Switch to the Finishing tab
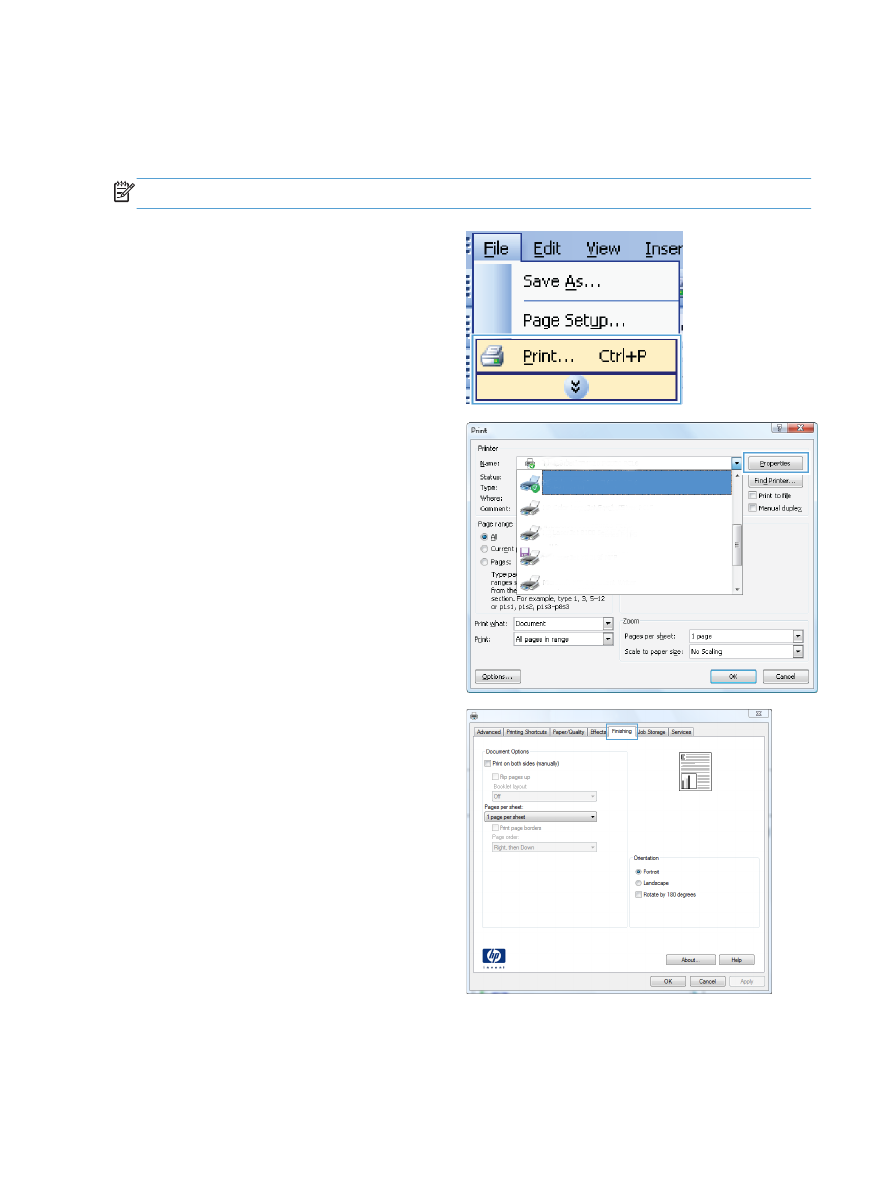The image size is (893, 1188). 622,731
